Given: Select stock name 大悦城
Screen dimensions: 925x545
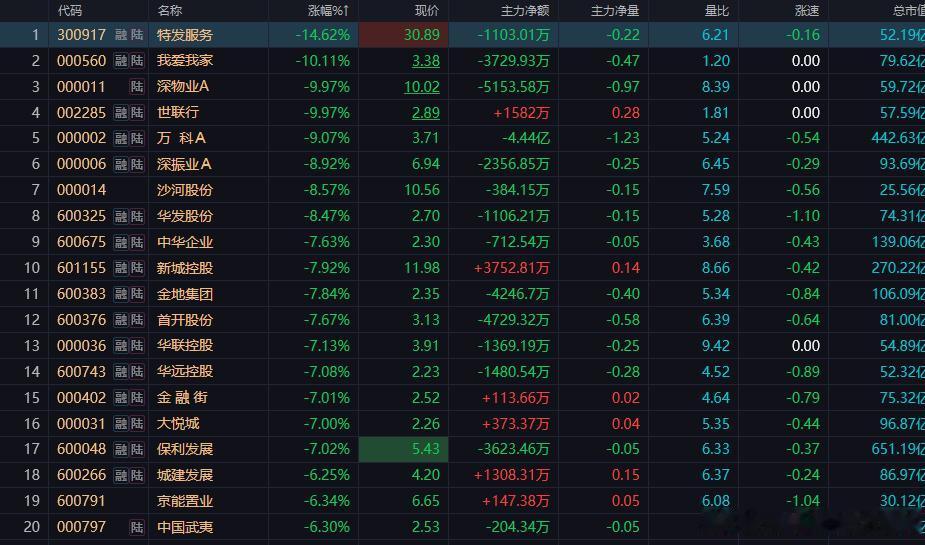Looking at the screenshot, I should [178, 423].
